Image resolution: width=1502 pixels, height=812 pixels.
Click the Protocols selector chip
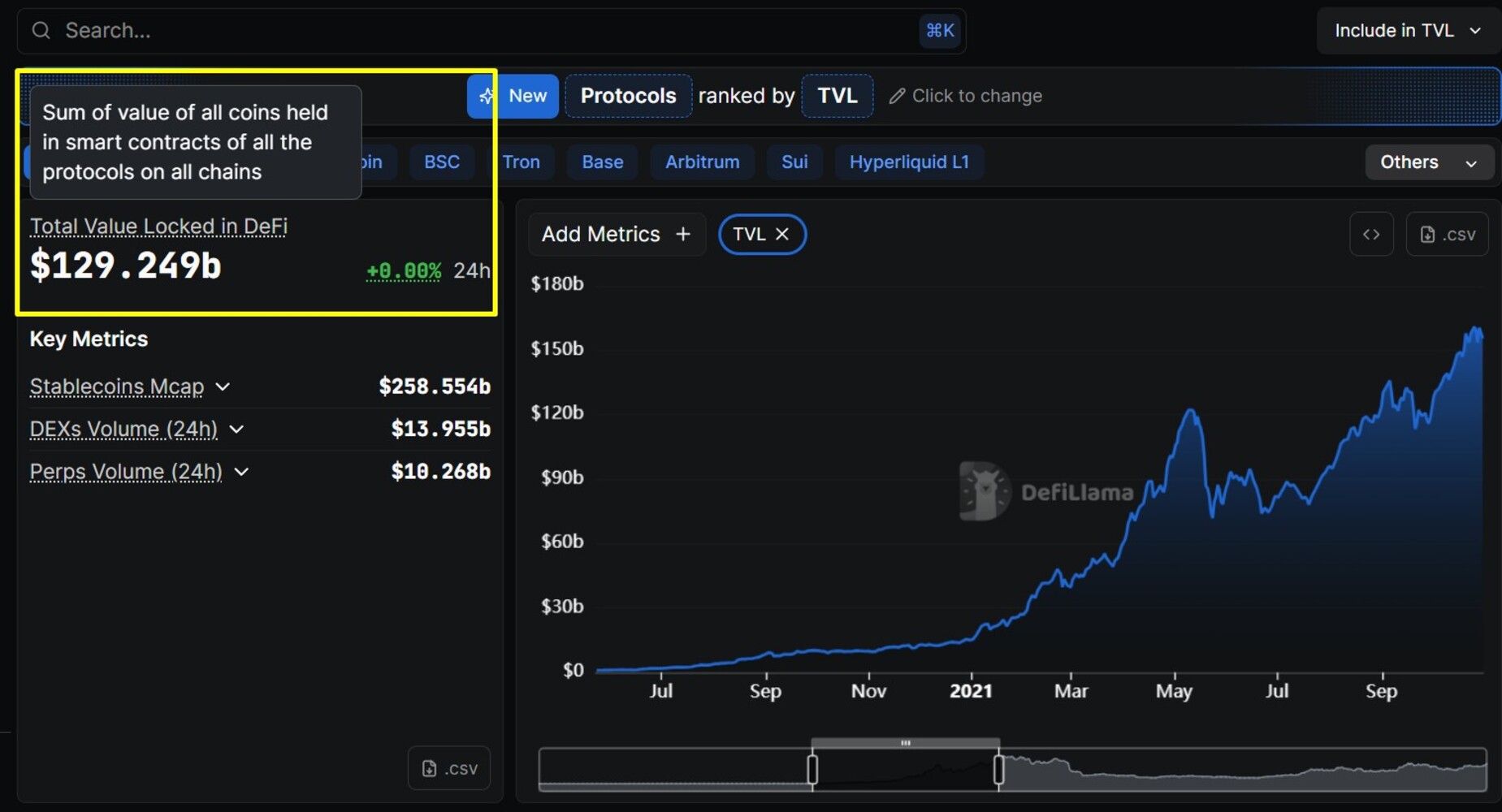click(628, 96)
